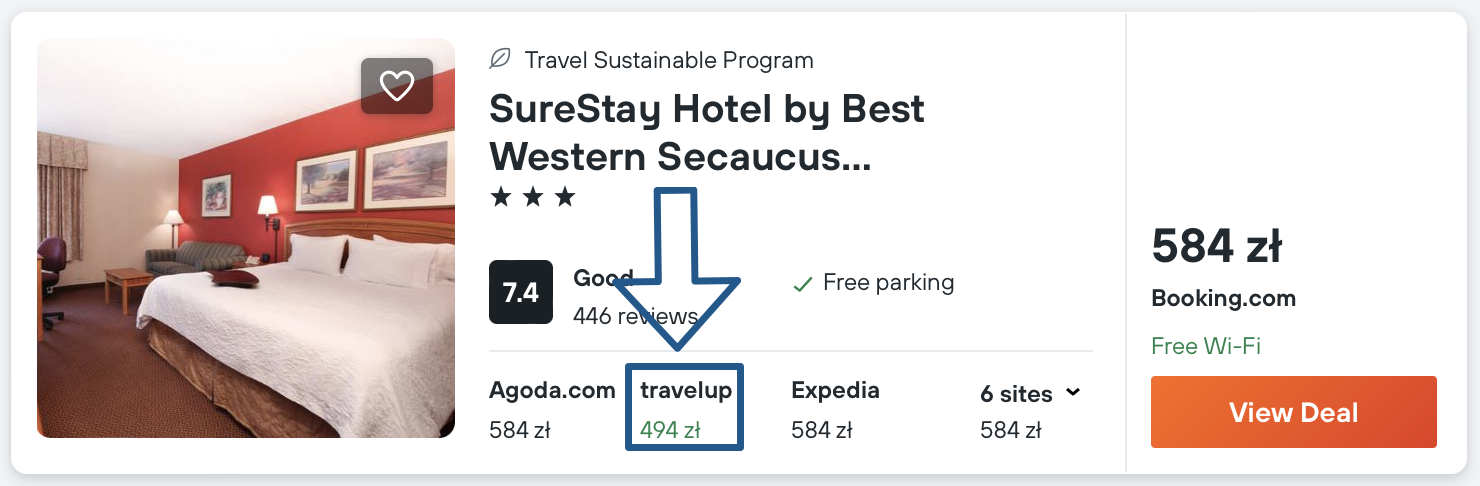Open the 446 reviews link
The image size is (1480, 486).
tap(636, 317)
